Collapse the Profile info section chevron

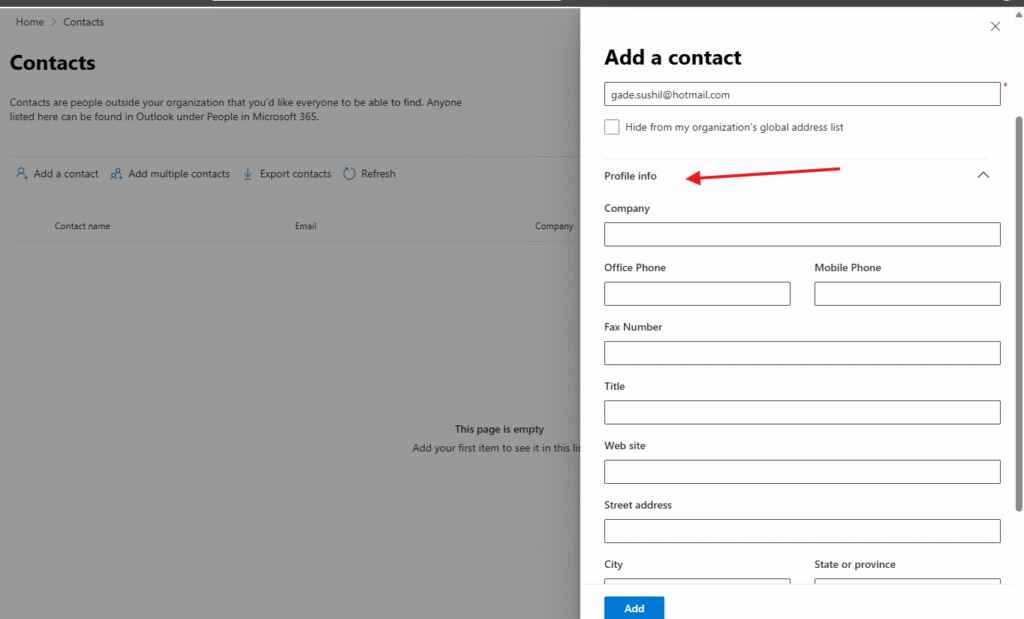pyautogui.click(x=983, y=175)
